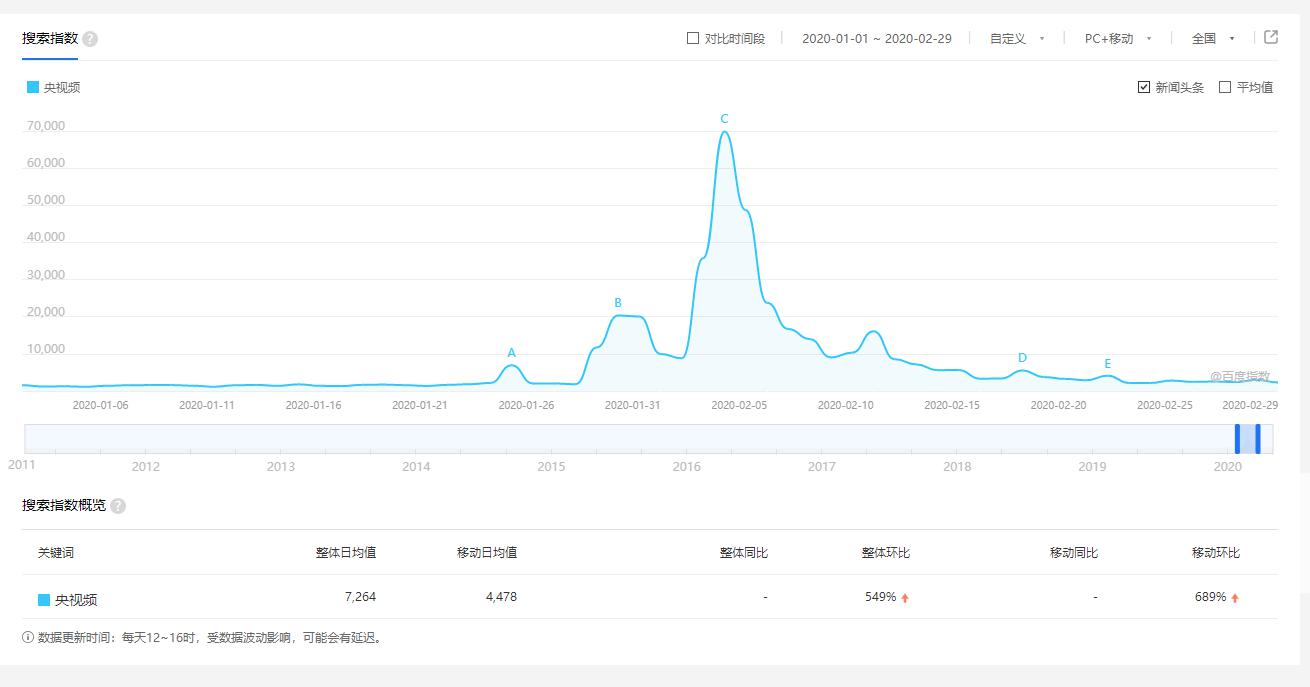The width and height of the screenshot is (1310, 687).
Task: Click news marker C at chart peak
Action: (724, 119)
